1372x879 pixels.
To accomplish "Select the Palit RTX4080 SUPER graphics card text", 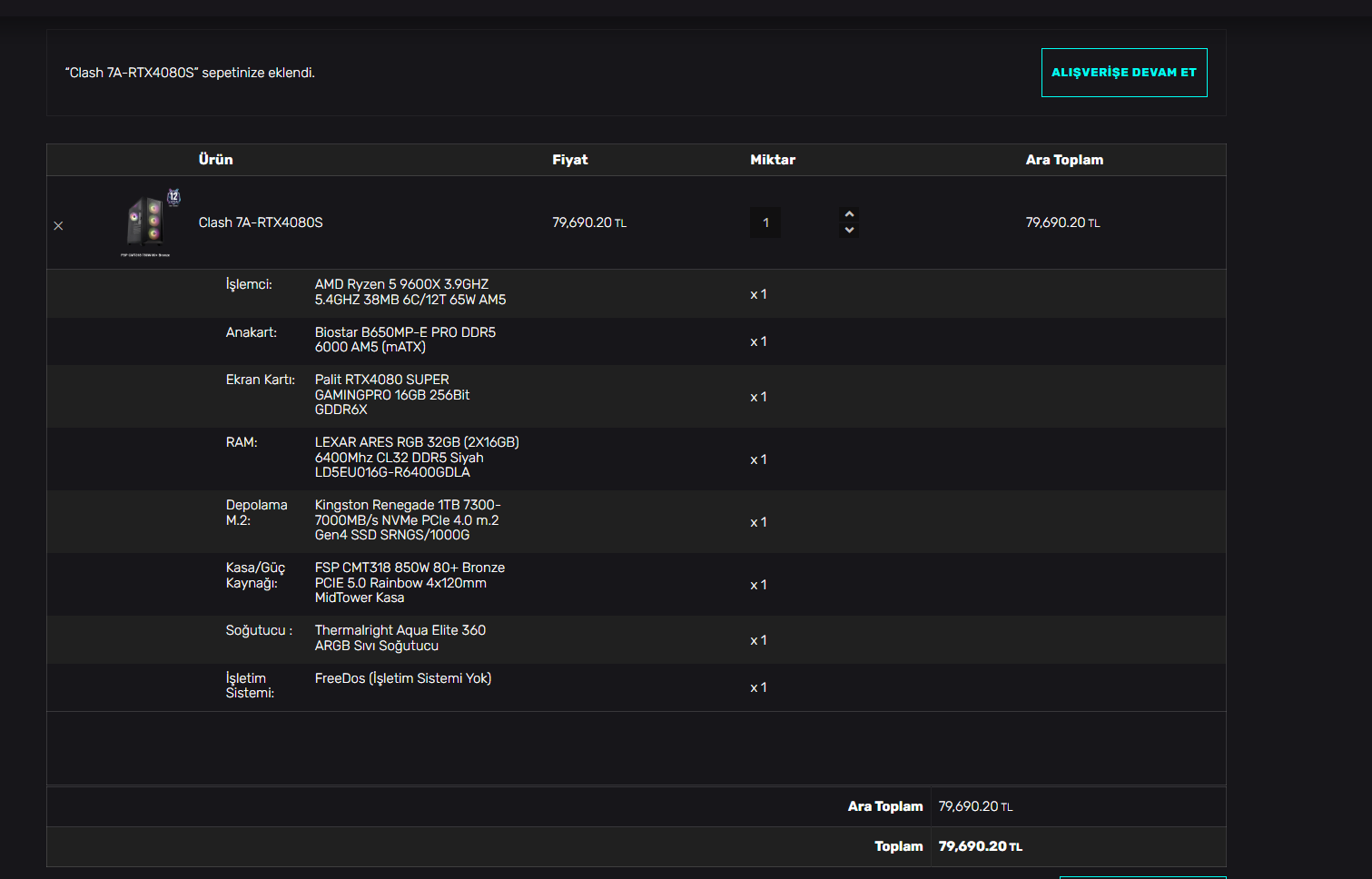I will 392,395.
